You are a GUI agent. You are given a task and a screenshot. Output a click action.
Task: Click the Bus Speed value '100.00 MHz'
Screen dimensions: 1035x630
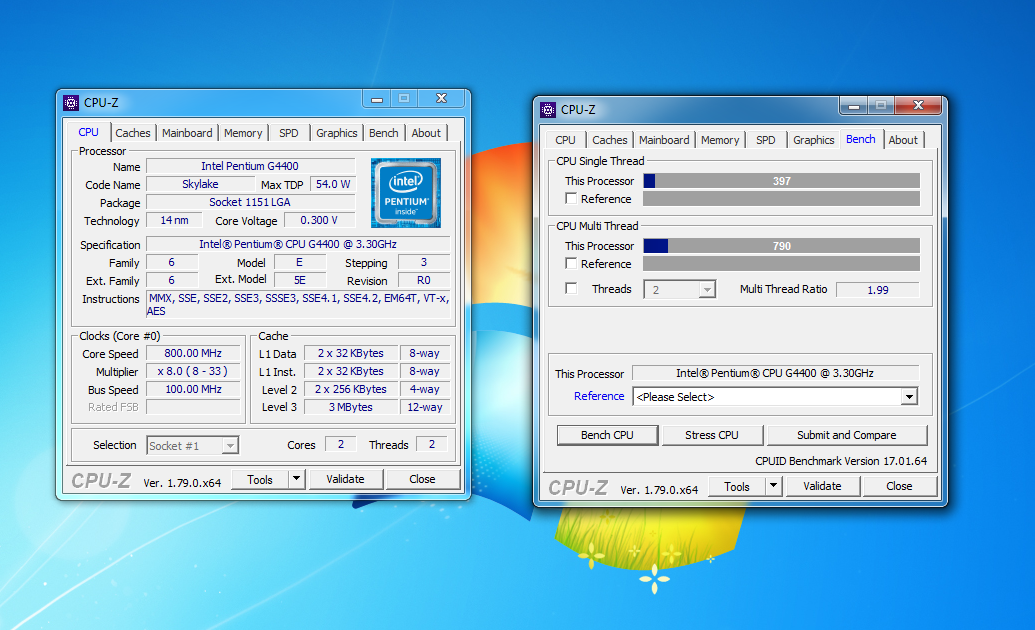pyautogui.click(x=193, y=390)
